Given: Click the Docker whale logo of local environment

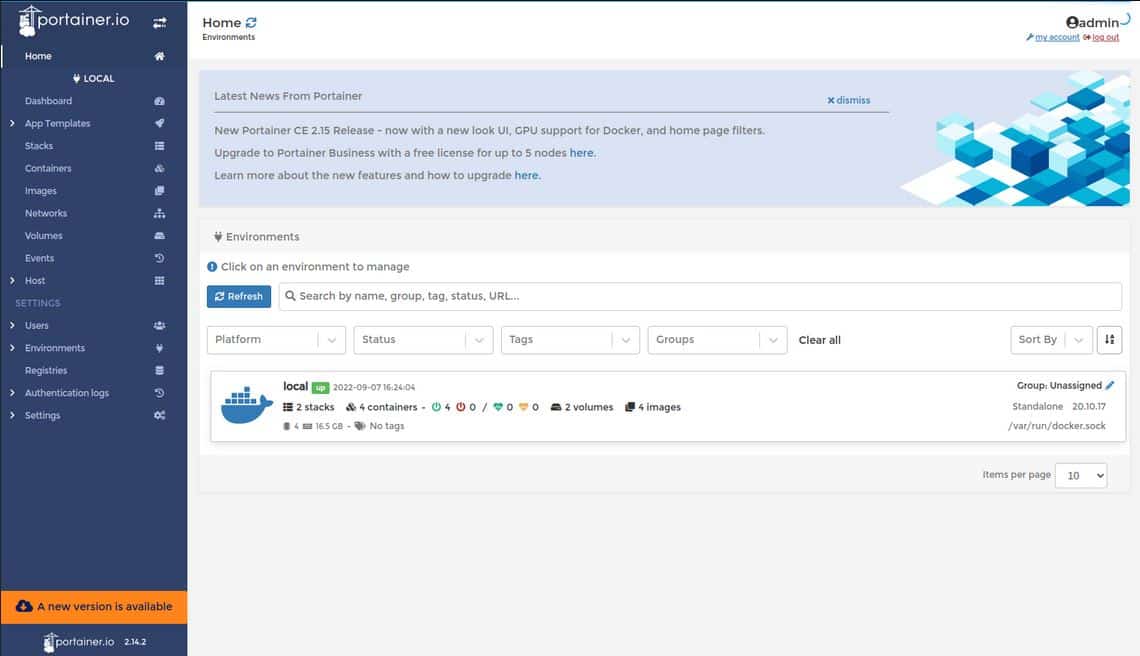Looking at the screenshot, I should point(246,405).
